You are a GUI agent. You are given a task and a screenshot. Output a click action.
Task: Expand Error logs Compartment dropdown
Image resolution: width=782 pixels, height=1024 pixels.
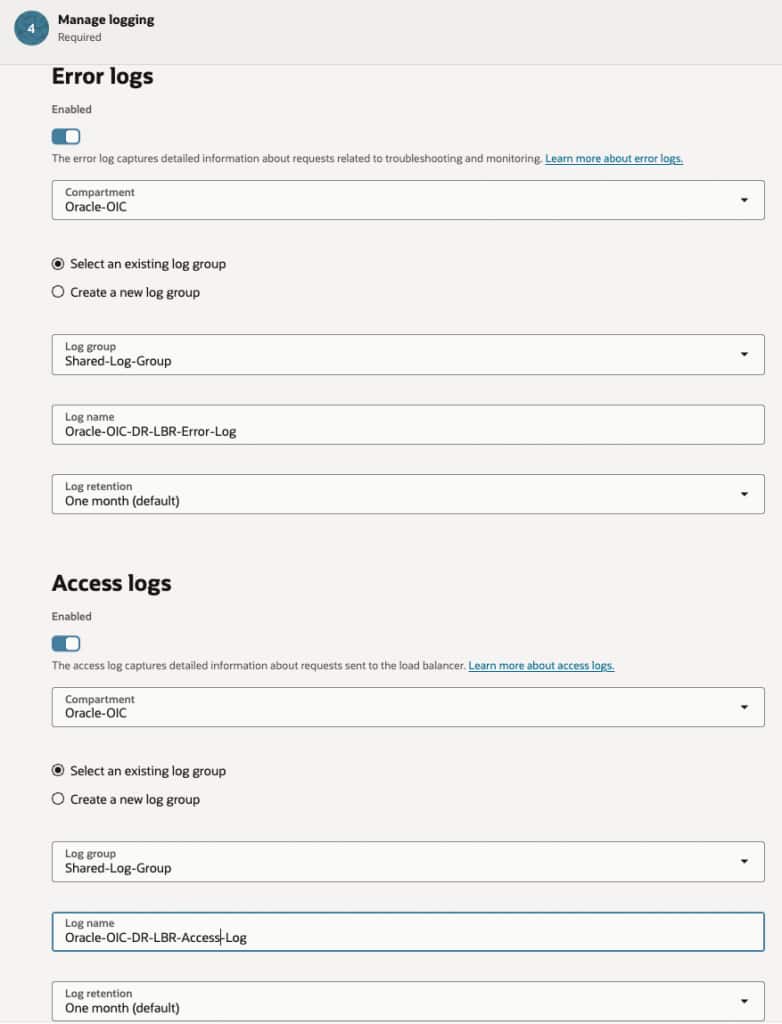[x=408, y=200]
